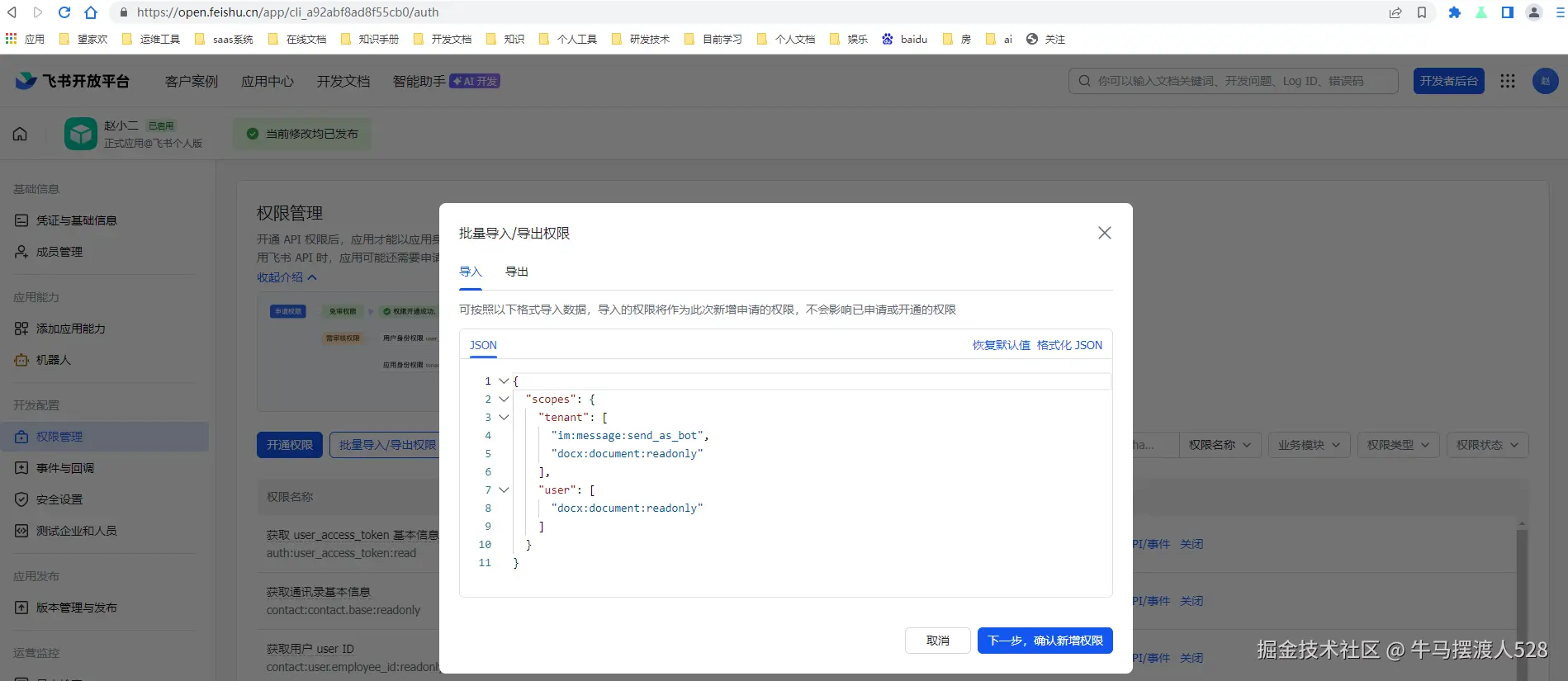Click the browser address bar URL
Viewport: 1568px width, 681px height.
[x=287, y=12]
